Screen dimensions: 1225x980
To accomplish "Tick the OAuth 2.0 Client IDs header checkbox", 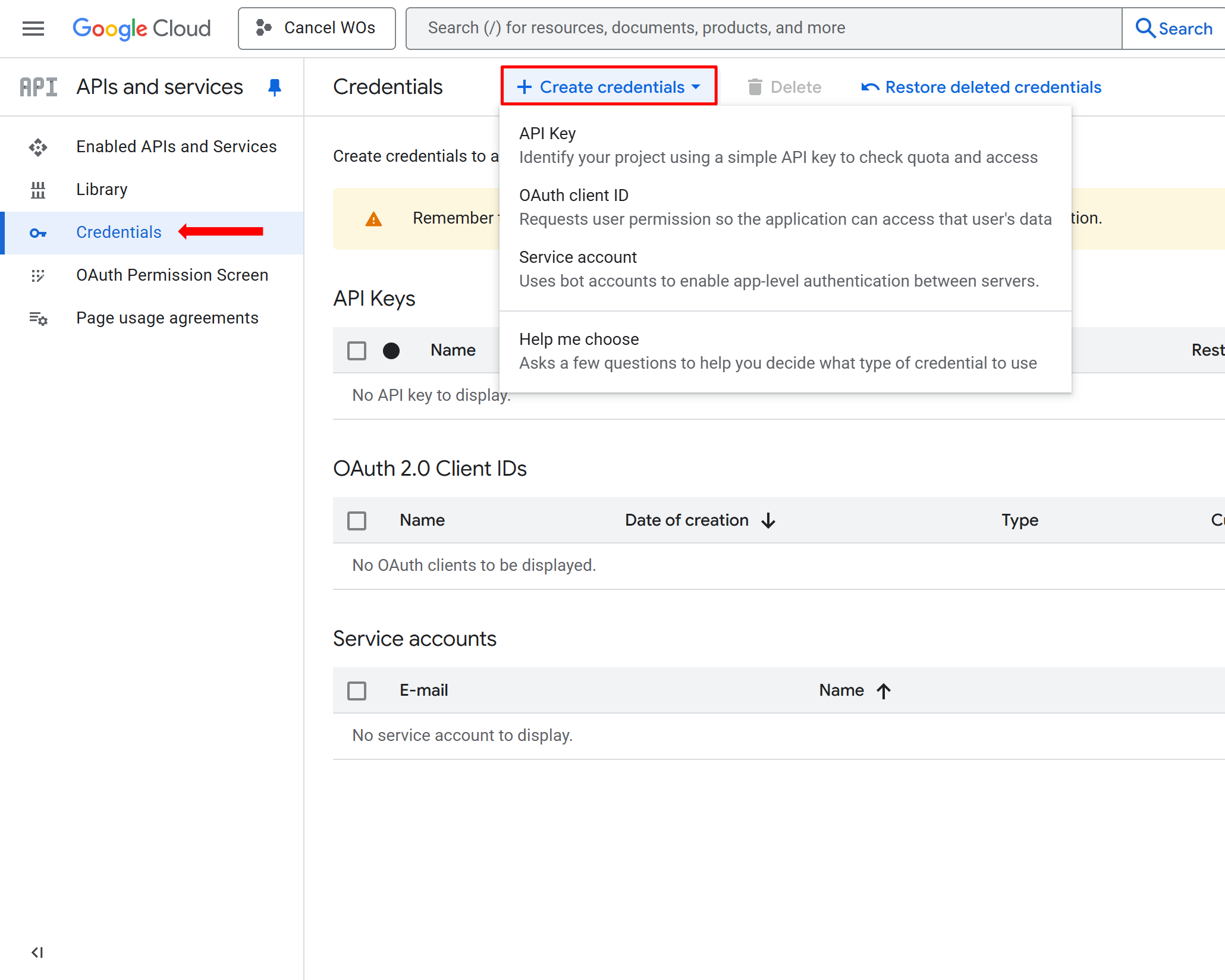I will click(357, 520).
